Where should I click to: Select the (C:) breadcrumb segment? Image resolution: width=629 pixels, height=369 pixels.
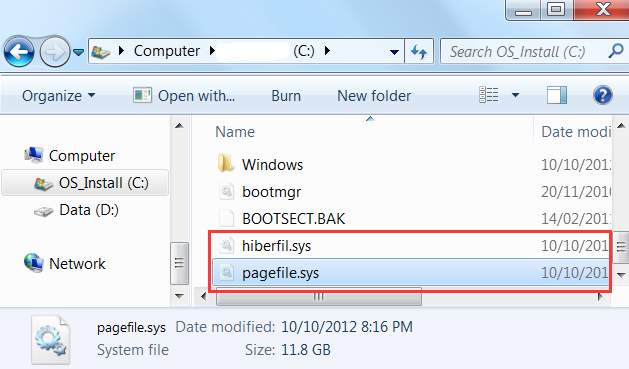(304, 51)
